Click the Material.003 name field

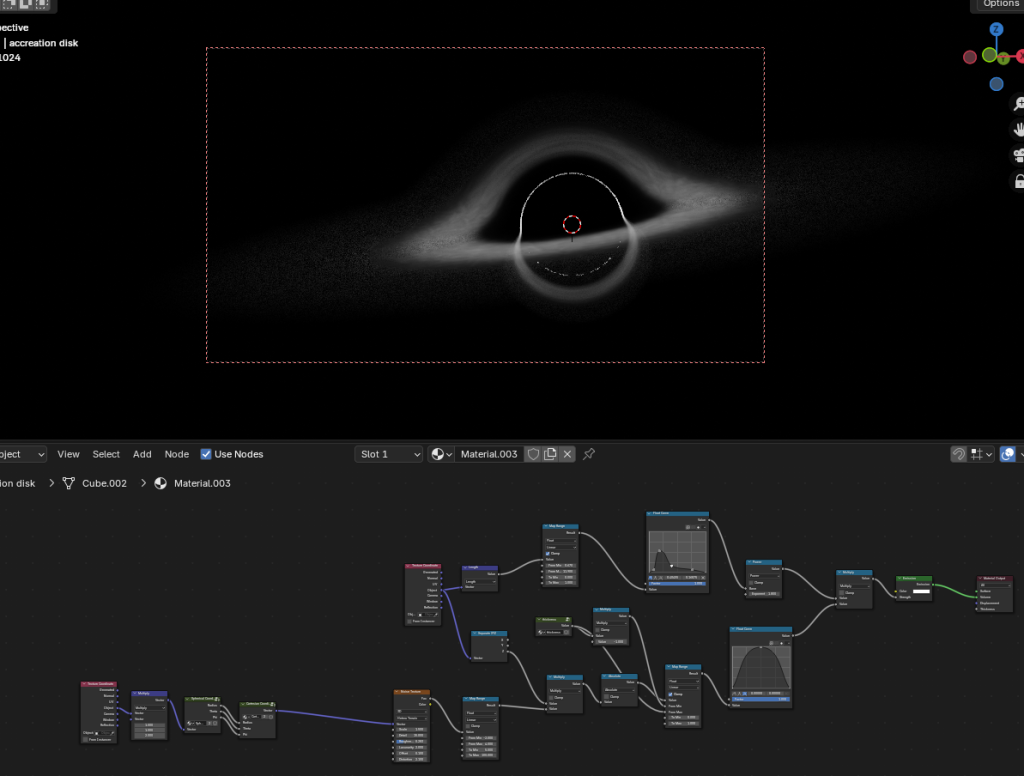tap(489, 454)
